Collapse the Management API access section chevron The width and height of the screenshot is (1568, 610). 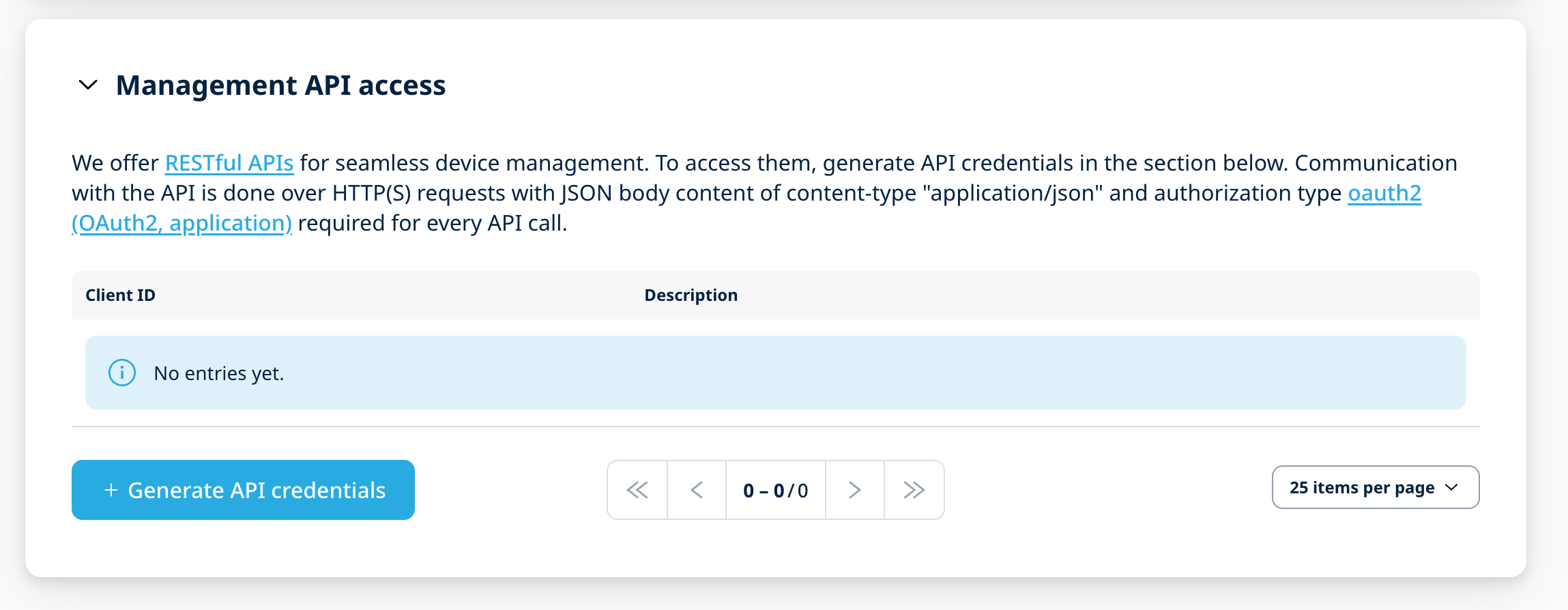(89, 85)
